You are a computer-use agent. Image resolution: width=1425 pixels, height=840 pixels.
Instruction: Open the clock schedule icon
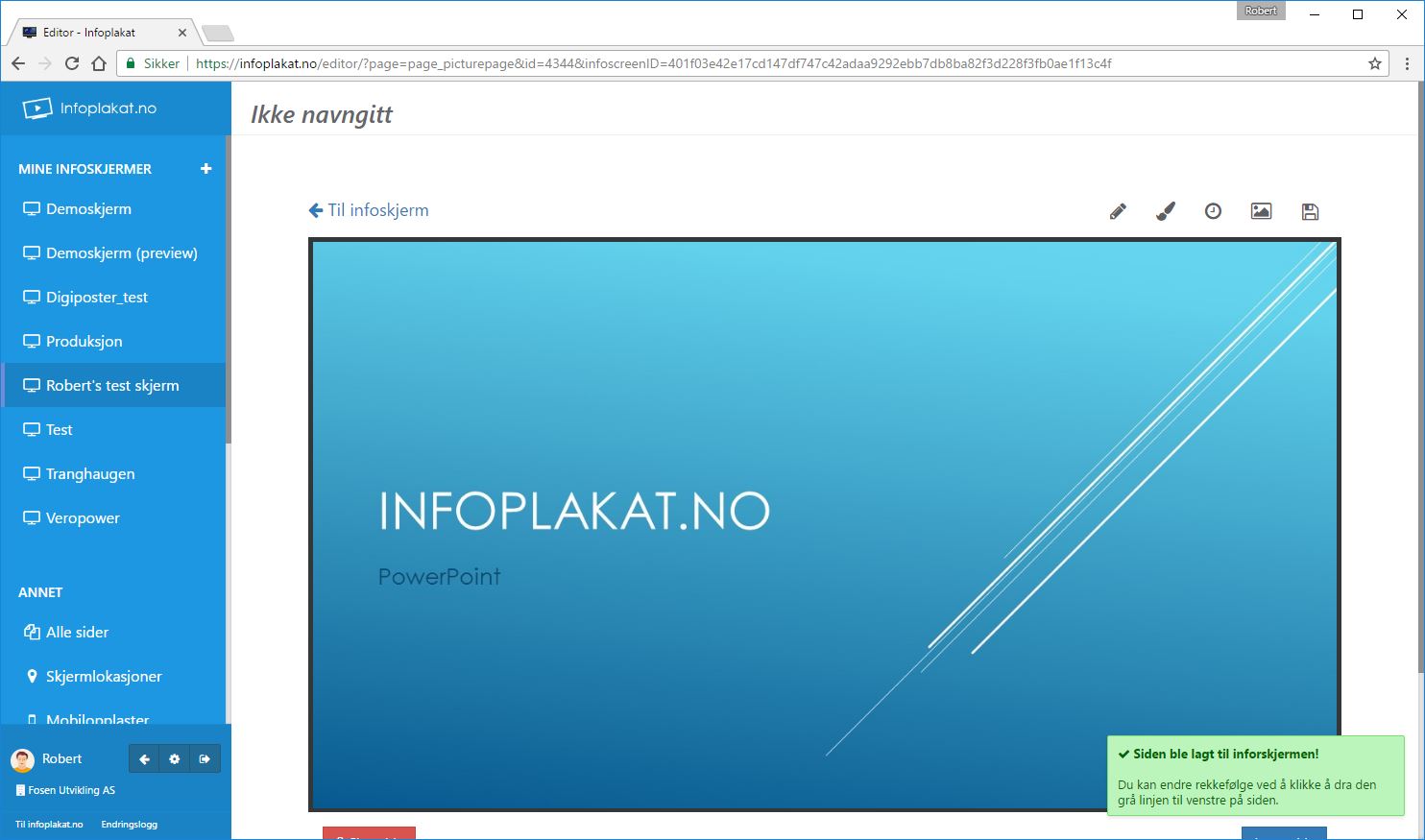tap(1213, 211)
